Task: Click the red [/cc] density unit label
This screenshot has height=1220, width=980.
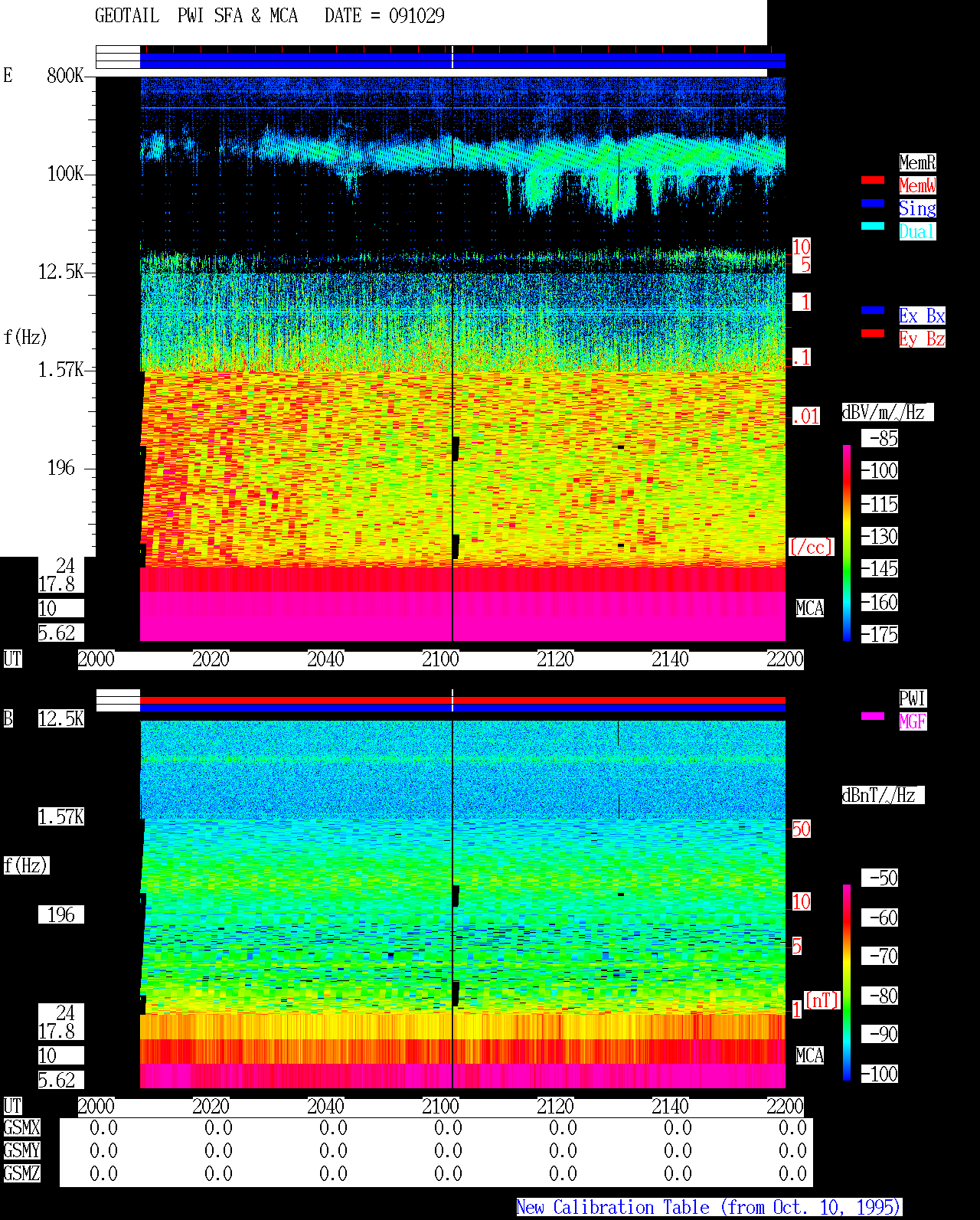Action: click(812, 547)
